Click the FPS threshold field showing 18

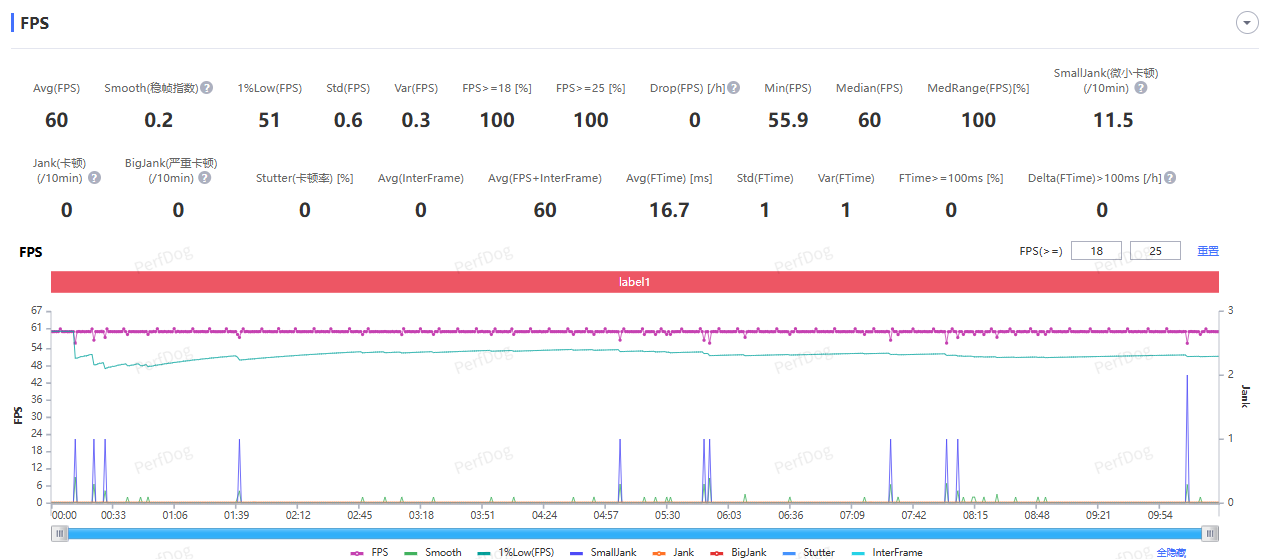(x=1096, y=251)
